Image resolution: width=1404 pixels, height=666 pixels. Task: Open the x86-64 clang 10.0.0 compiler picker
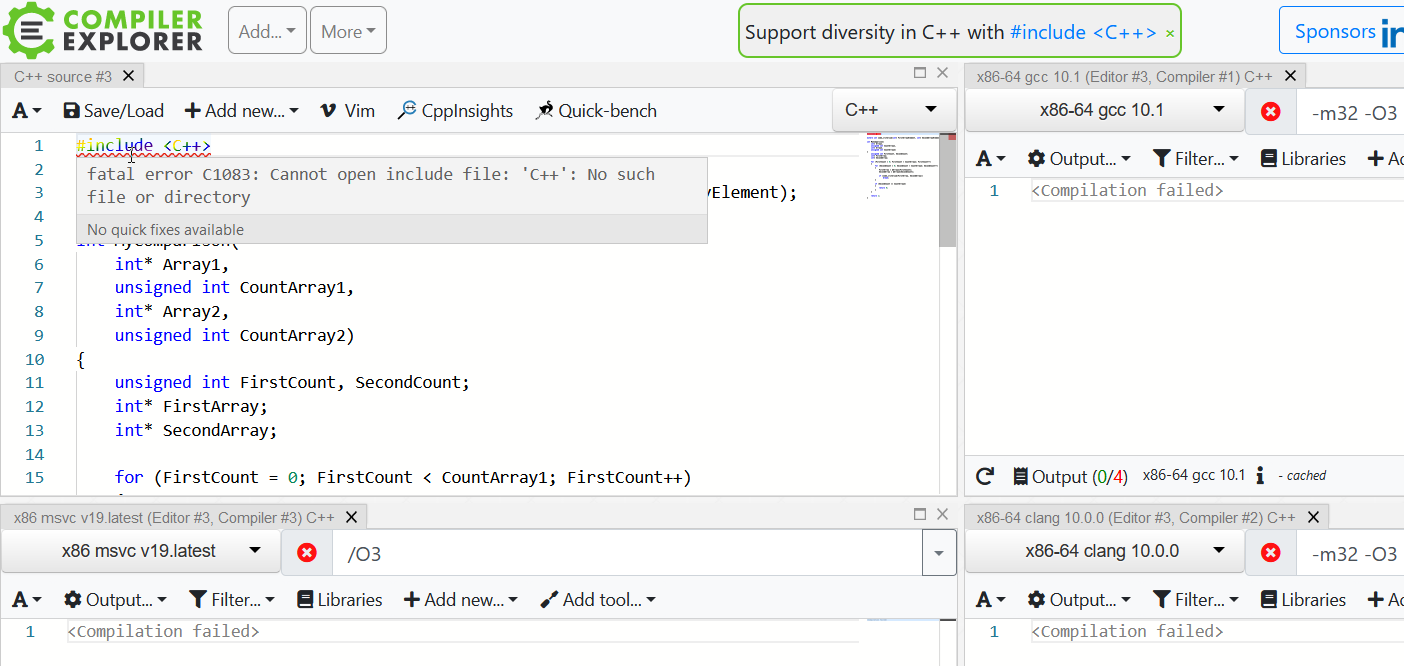pos(1104,551)
